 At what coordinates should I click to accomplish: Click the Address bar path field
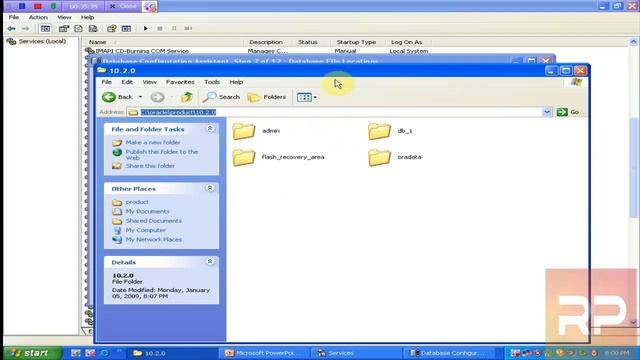click(335, 112)
